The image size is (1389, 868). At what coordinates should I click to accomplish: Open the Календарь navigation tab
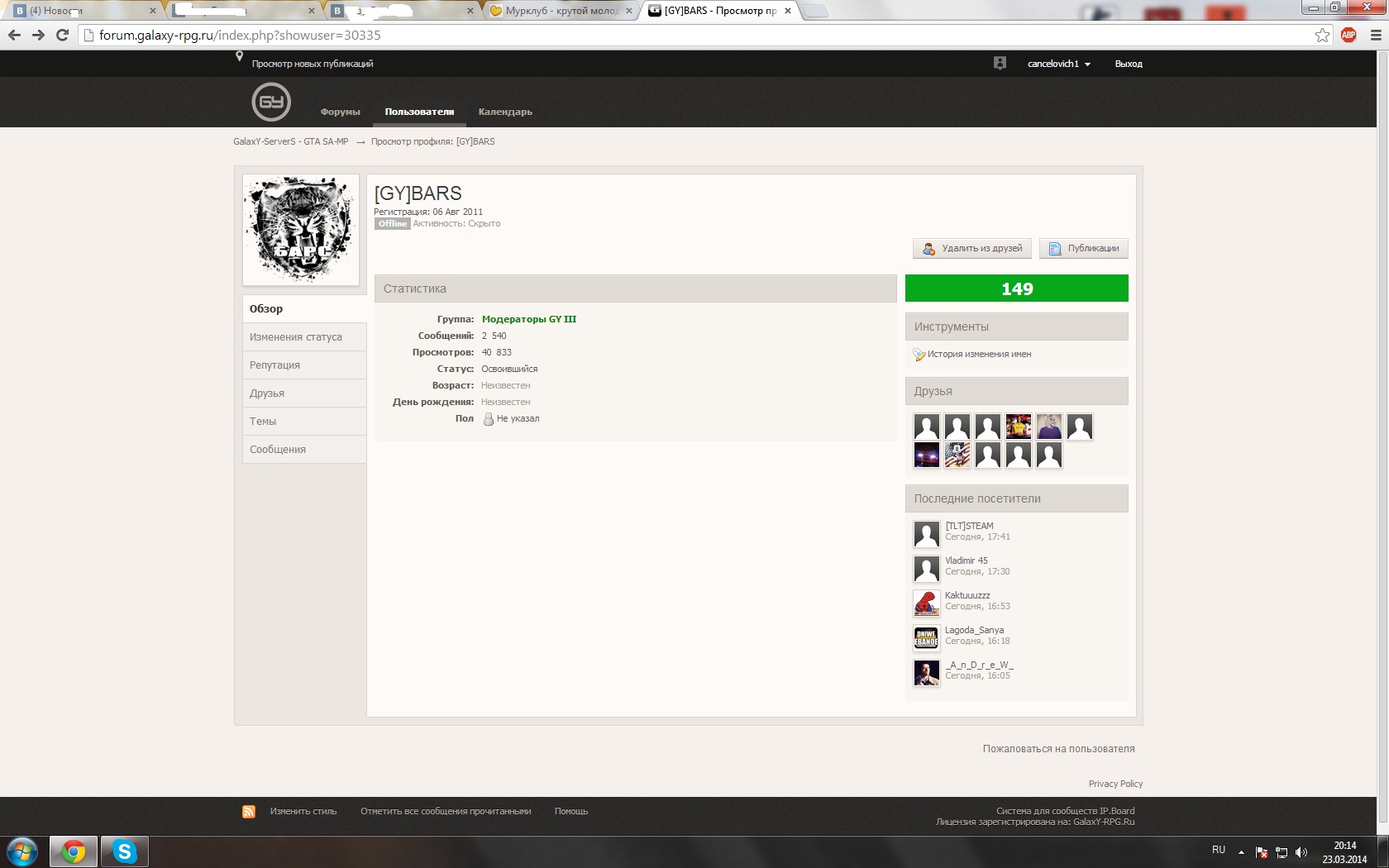[x=505, y=112]
